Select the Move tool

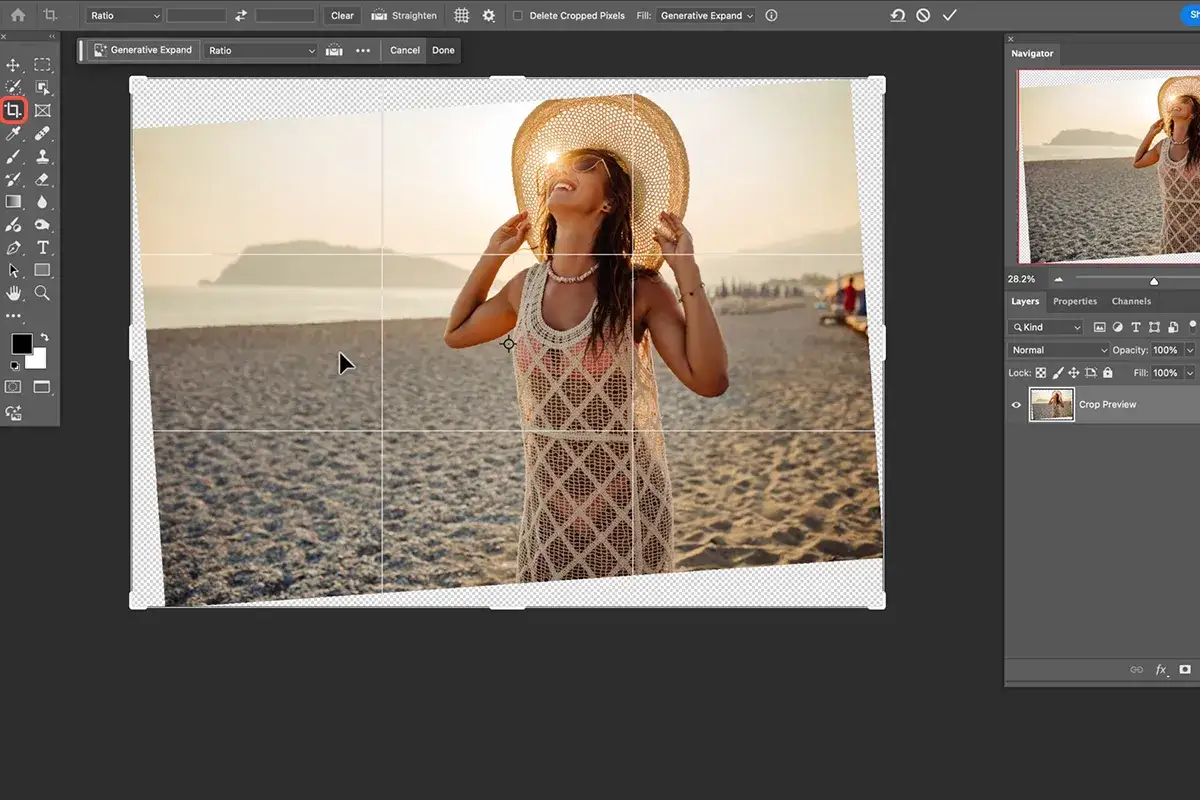(14, 64)
